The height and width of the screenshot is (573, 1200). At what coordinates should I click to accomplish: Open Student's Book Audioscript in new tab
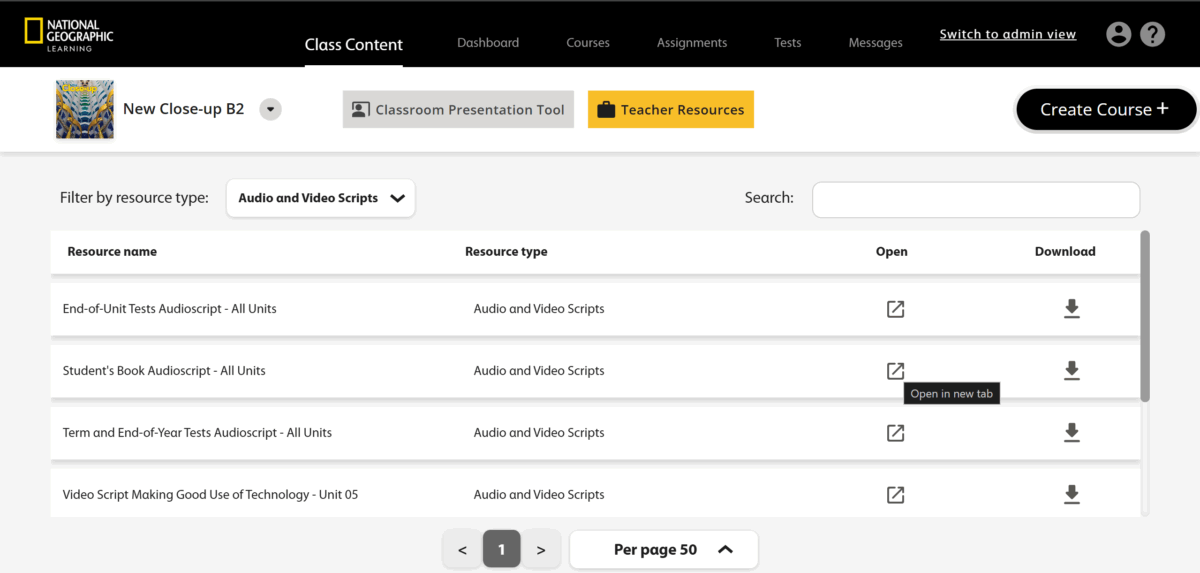[x=895, y=371]
